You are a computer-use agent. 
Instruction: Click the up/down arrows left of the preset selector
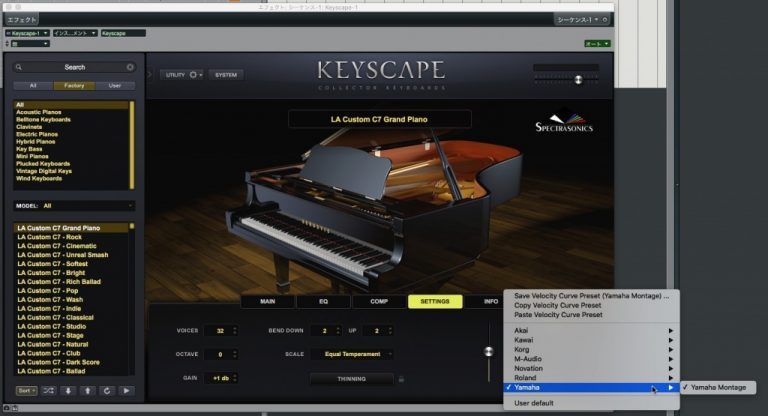coord(7,44)
